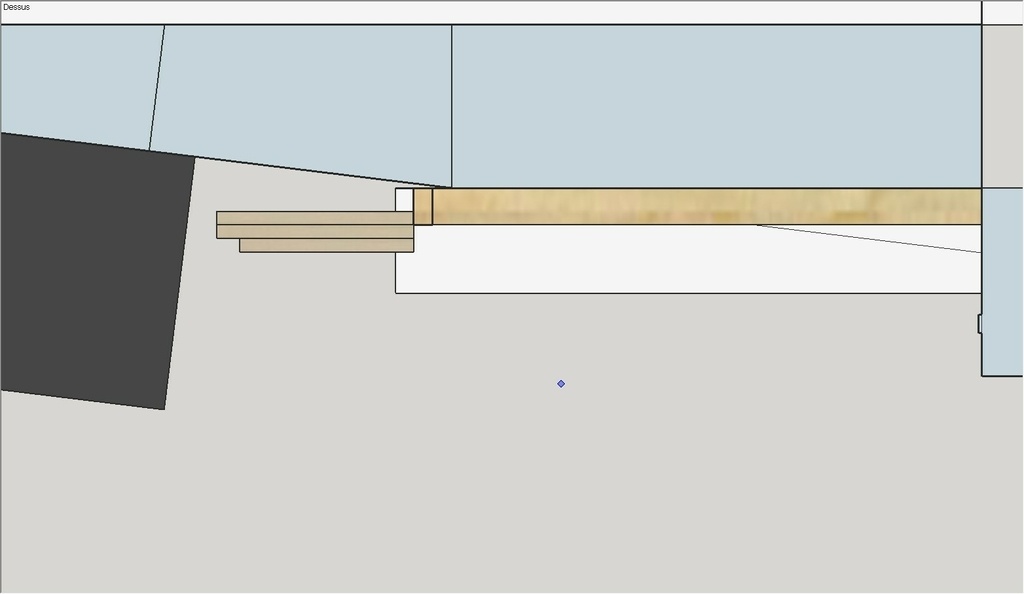Select the top board of the stacked boards
This screenshot has width=1024, height=594.
tap(315, 218)
